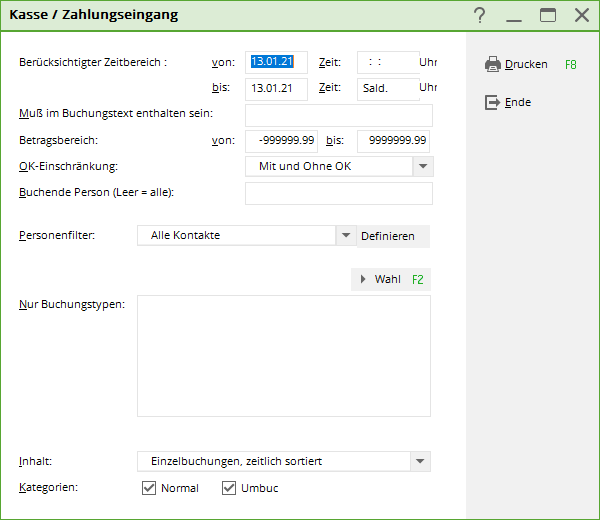Click the Betragsbereich von amount field
The width and height of the screenshot is (600, 520).
click(x=281, y=141)
